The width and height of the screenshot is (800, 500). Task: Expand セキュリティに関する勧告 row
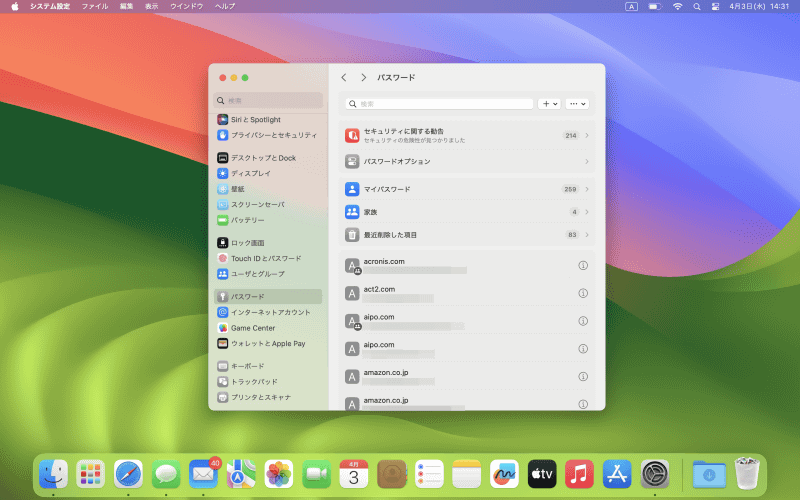(x=467, y=135)
